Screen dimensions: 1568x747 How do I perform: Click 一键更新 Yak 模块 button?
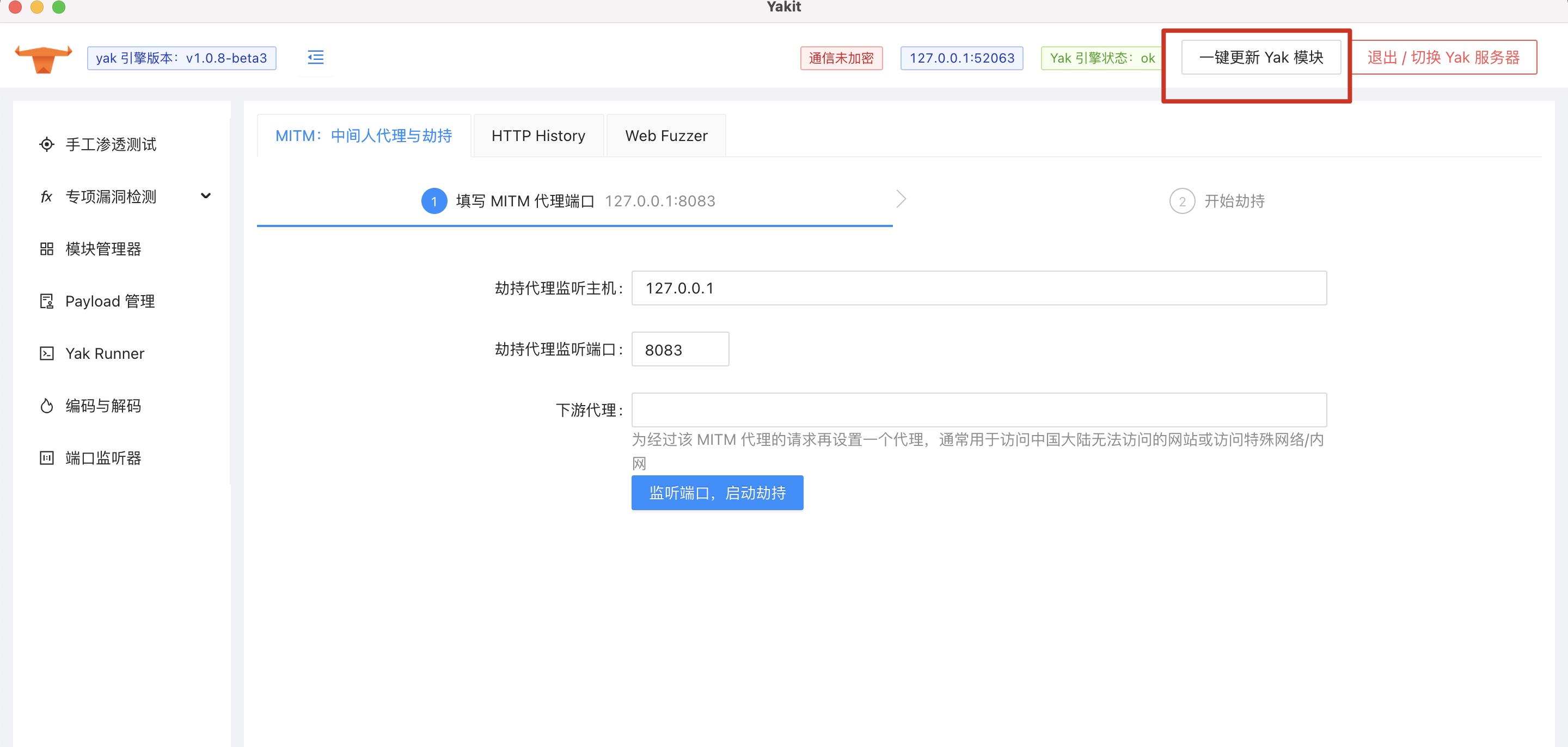coord(1260,58)
